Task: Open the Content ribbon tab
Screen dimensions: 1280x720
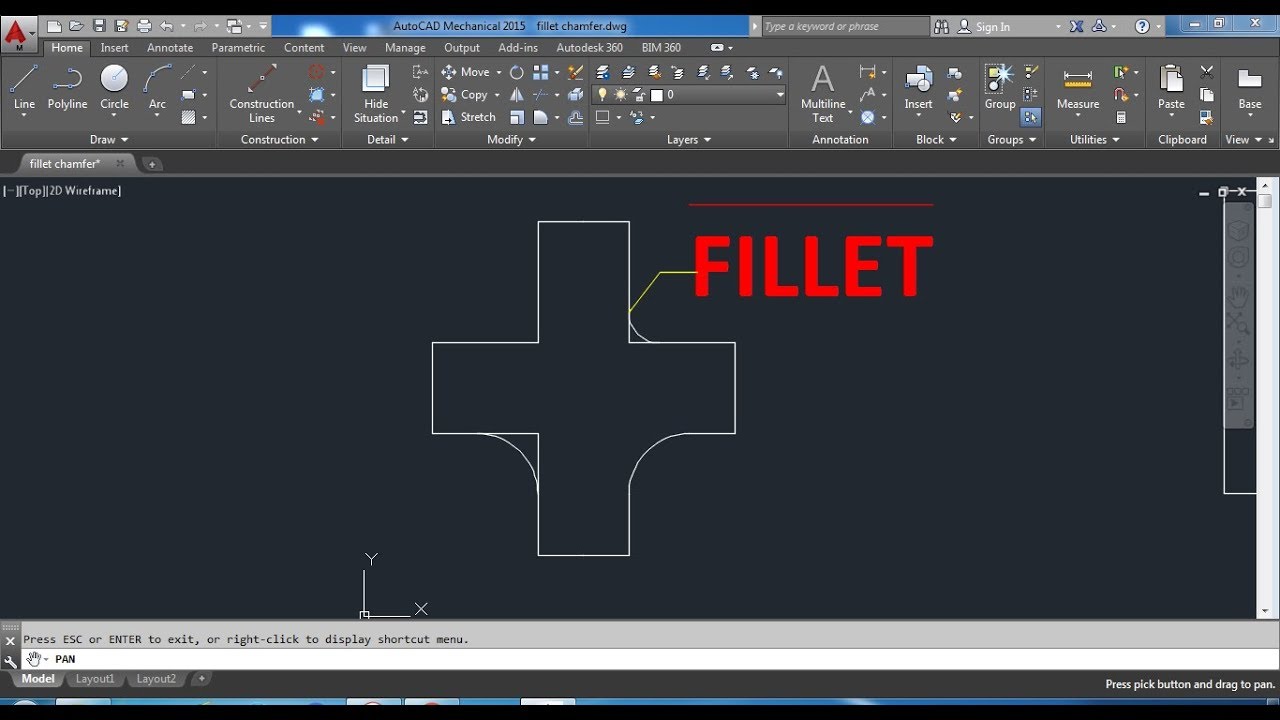Action: point(304,48)
